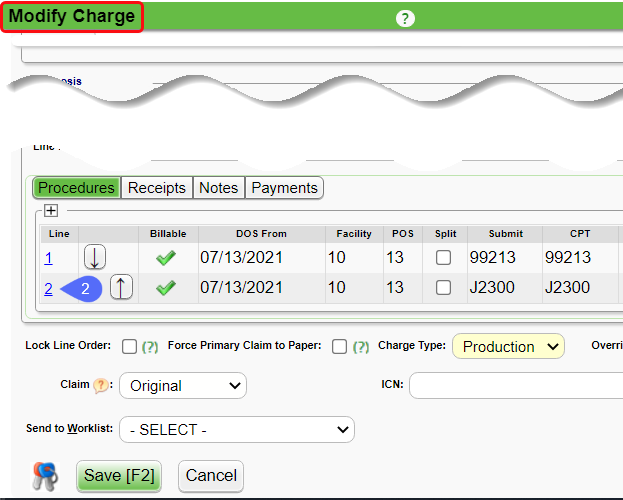
Task: Expand the Claim Original dropdown
Action: [182, 385]
